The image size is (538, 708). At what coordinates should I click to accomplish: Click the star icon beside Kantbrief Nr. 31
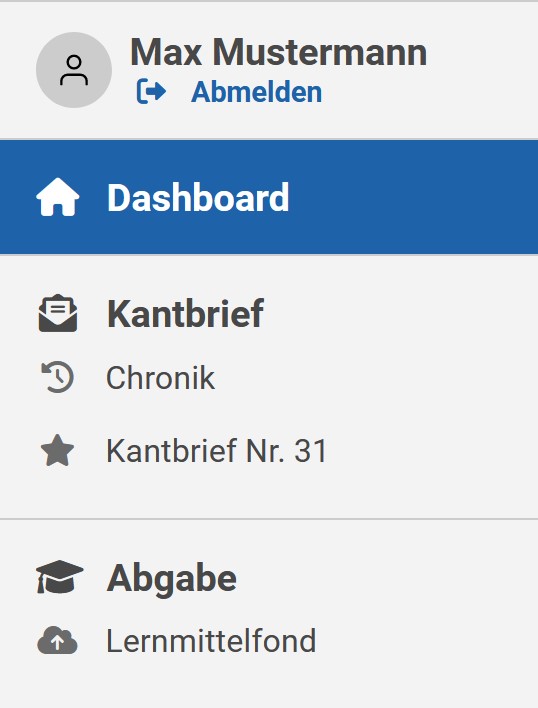pyautogui.click(x=58, y=451)
